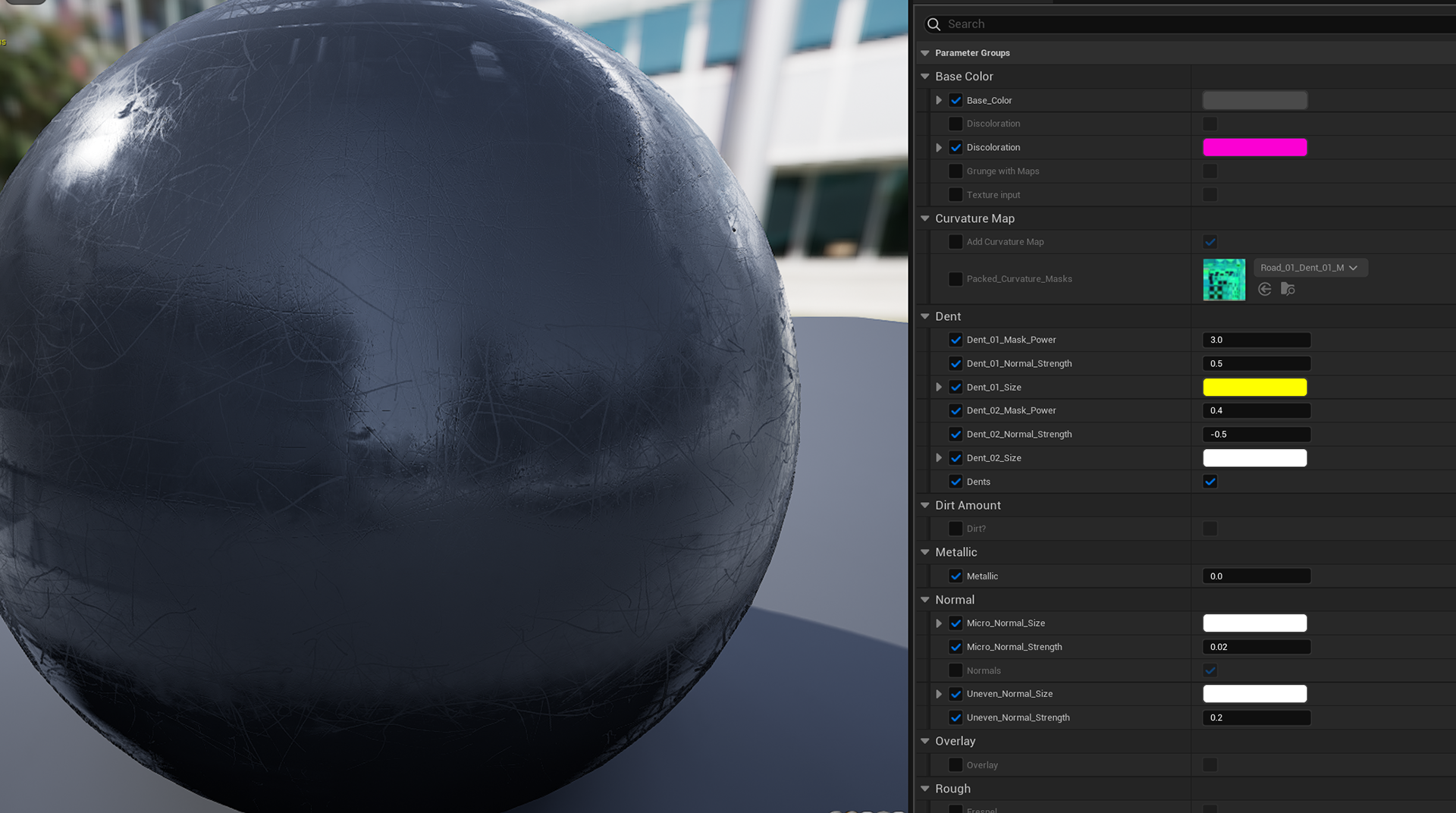Open the Road_01_Dent_01_M texture dropdown
Viewport: 1456px width, 813px height.
coord(1310,268)
